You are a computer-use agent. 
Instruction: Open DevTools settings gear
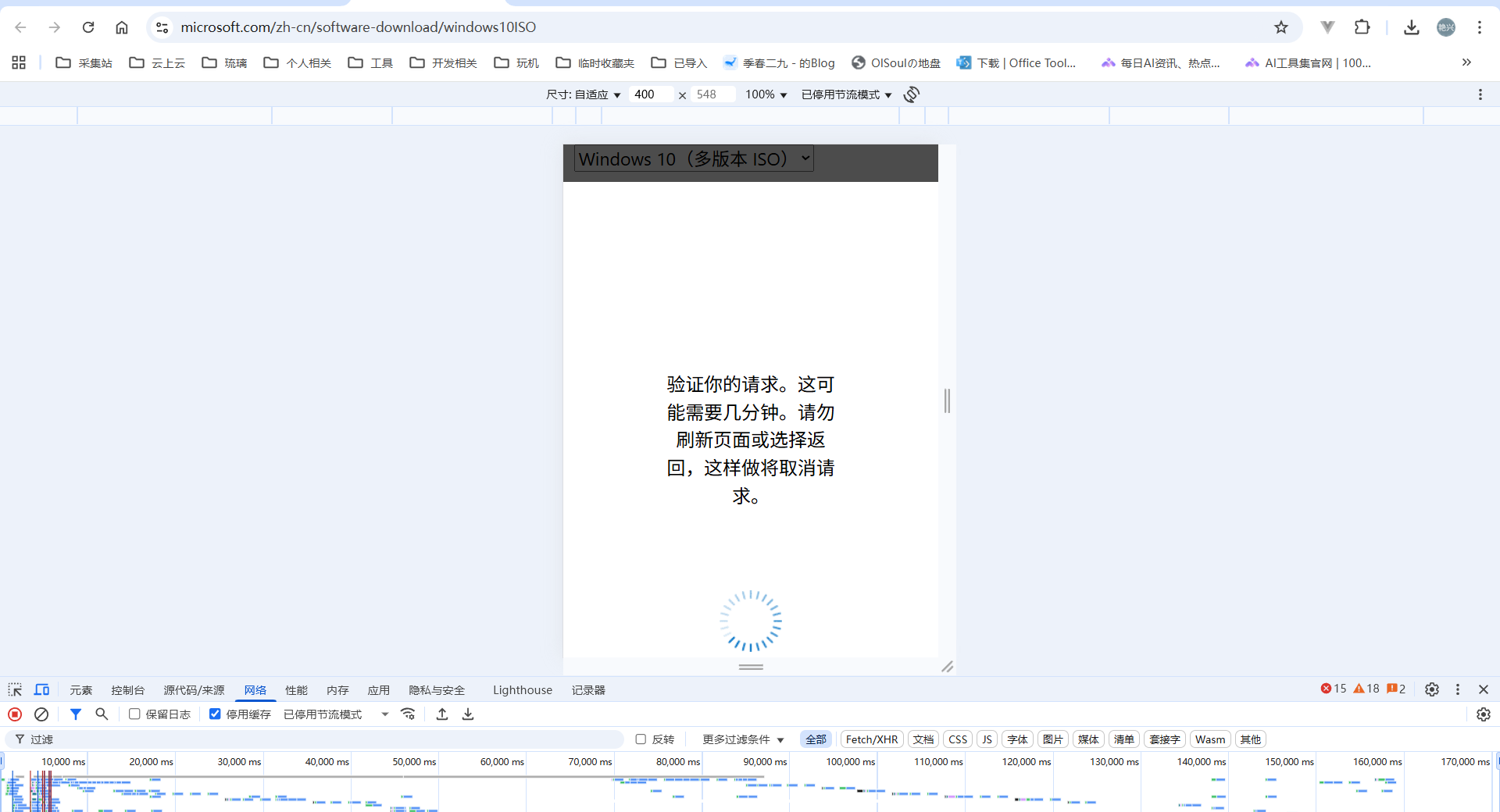pos(1431,689)
